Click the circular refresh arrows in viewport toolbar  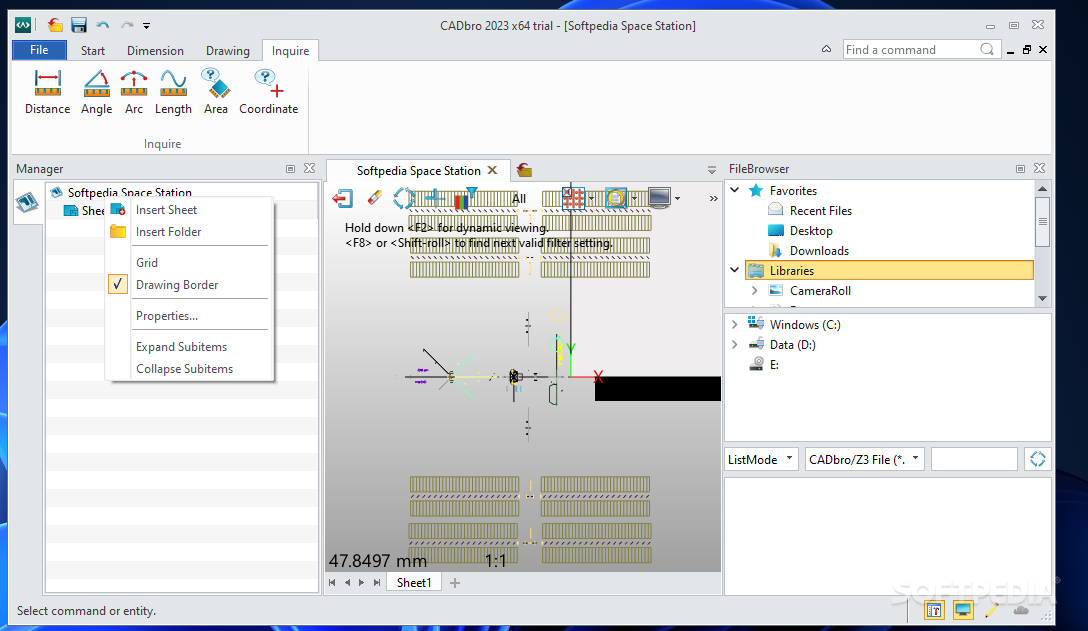(403, 198)
